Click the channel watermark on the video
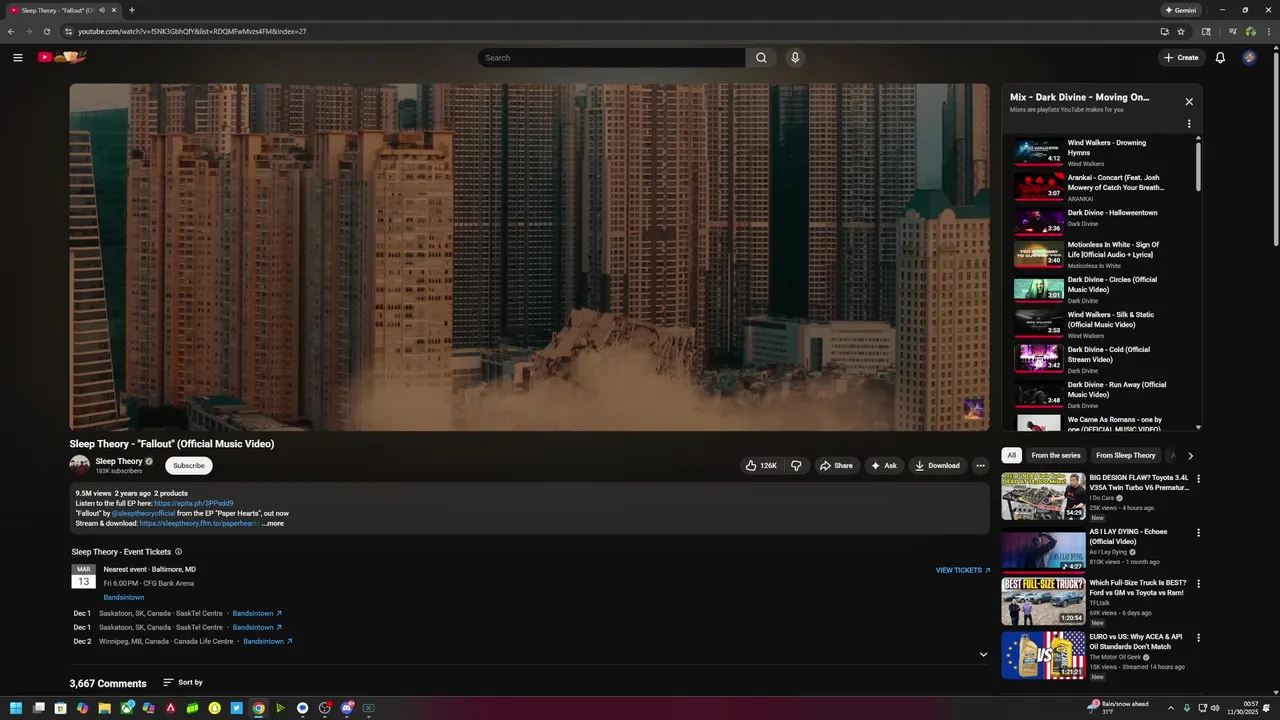The width and height of the screenshot is (1280, 720). tap(973, 408)
